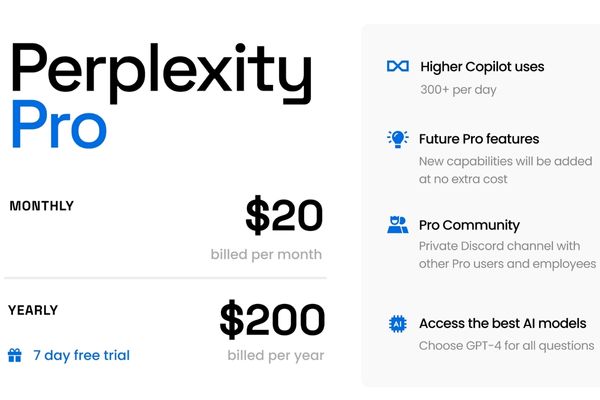Click the 300+ per day description

pos(458,89)
